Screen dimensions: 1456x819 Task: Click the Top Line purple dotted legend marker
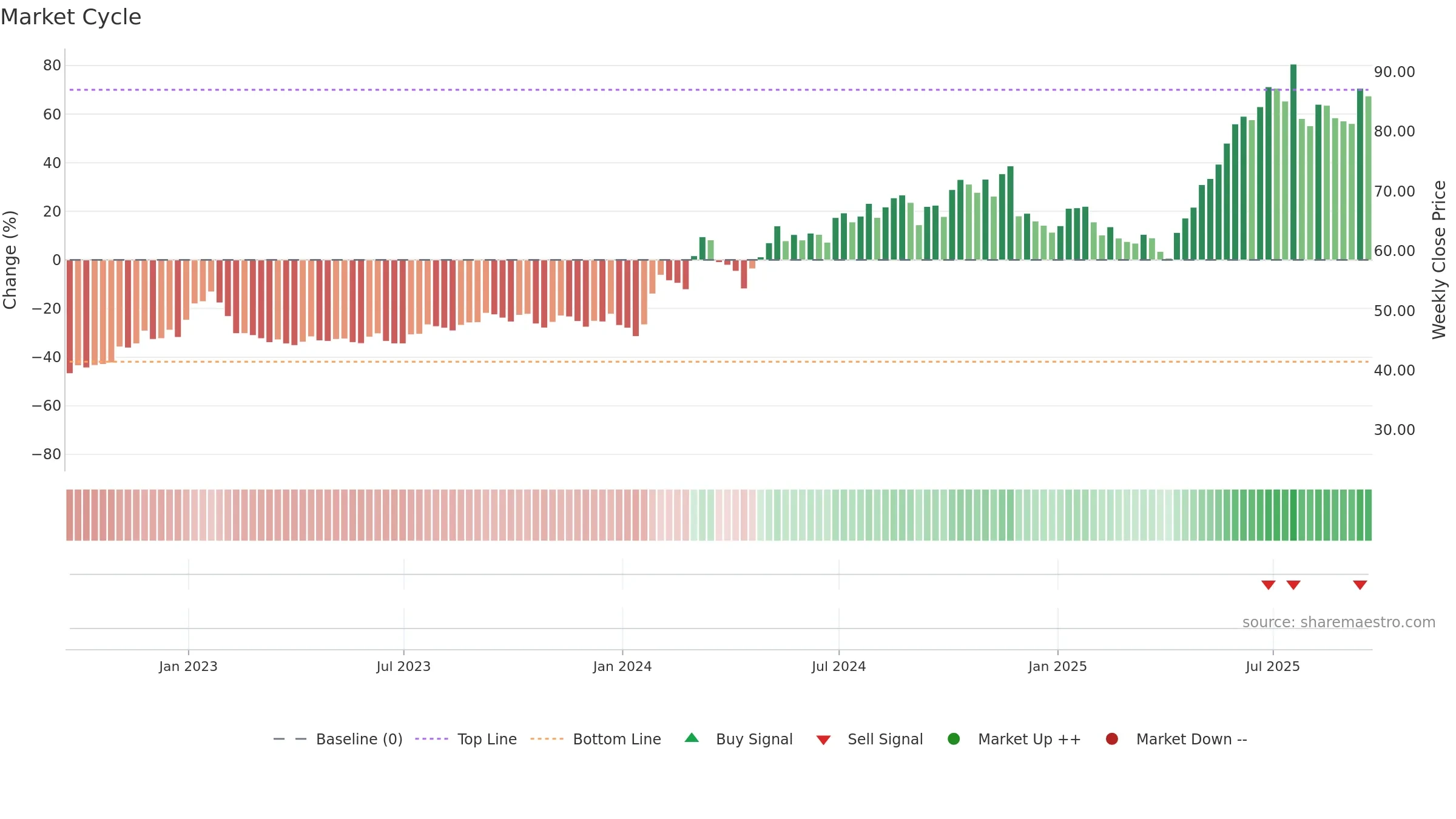click(431, 739)
